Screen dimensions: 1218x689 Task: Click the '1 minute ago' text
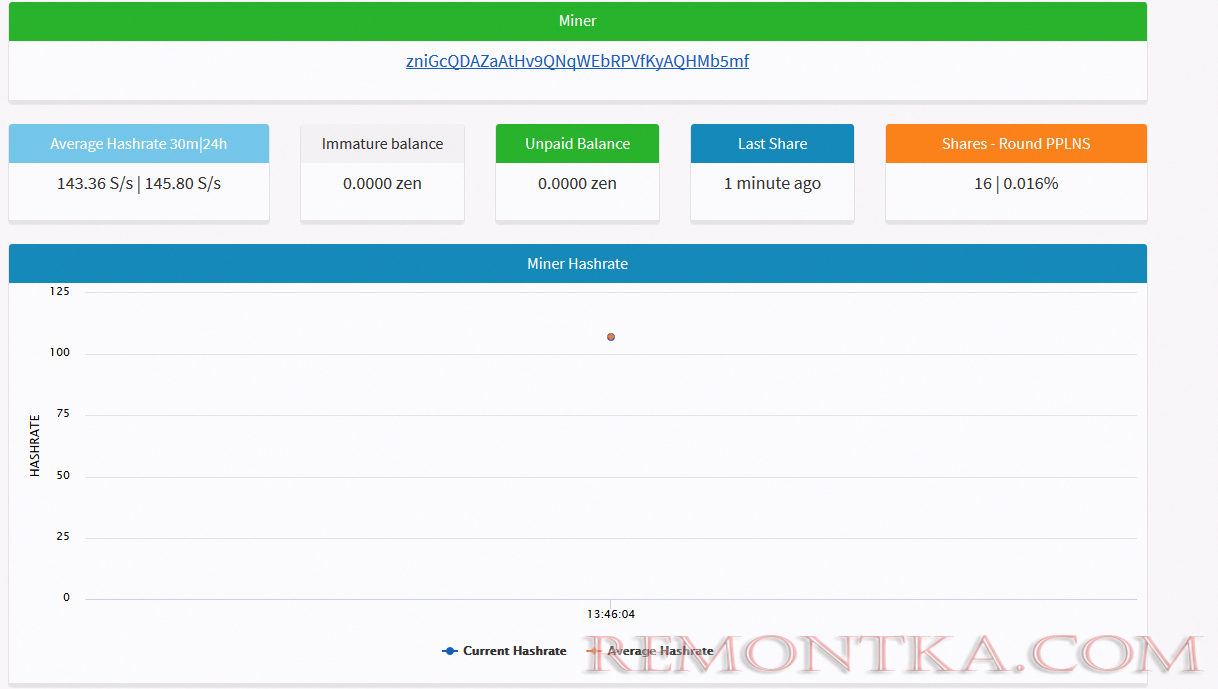click(772, 184)
